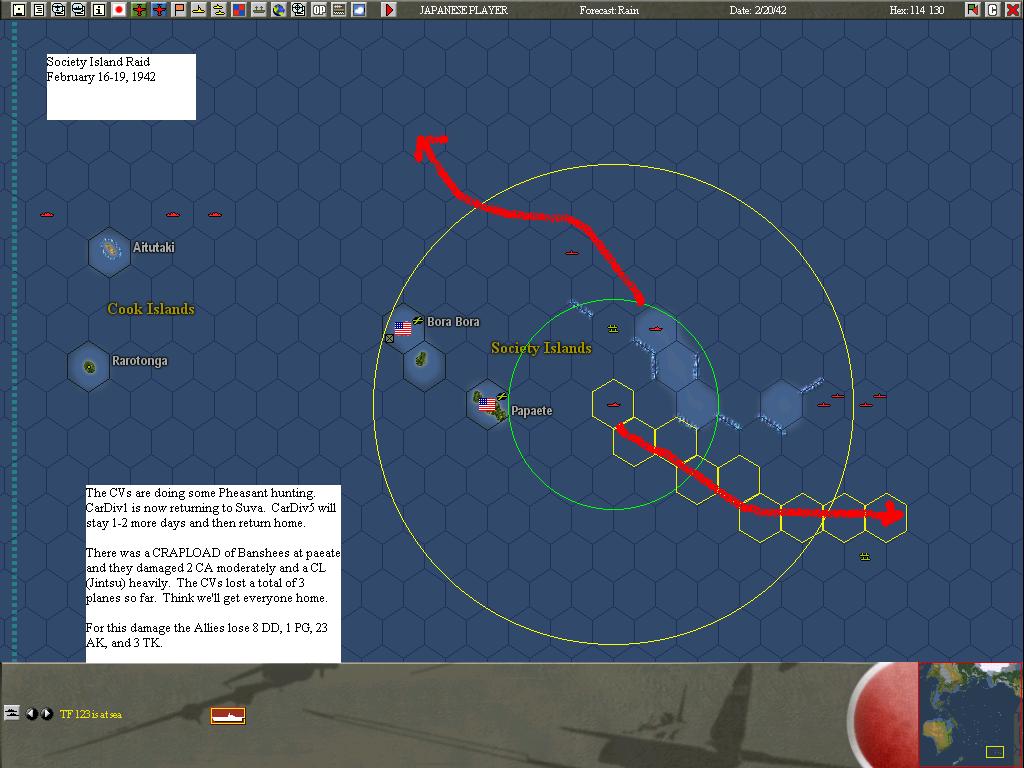Click the 'C' toolbar button

pyautogui.click(x=993, y=10)
